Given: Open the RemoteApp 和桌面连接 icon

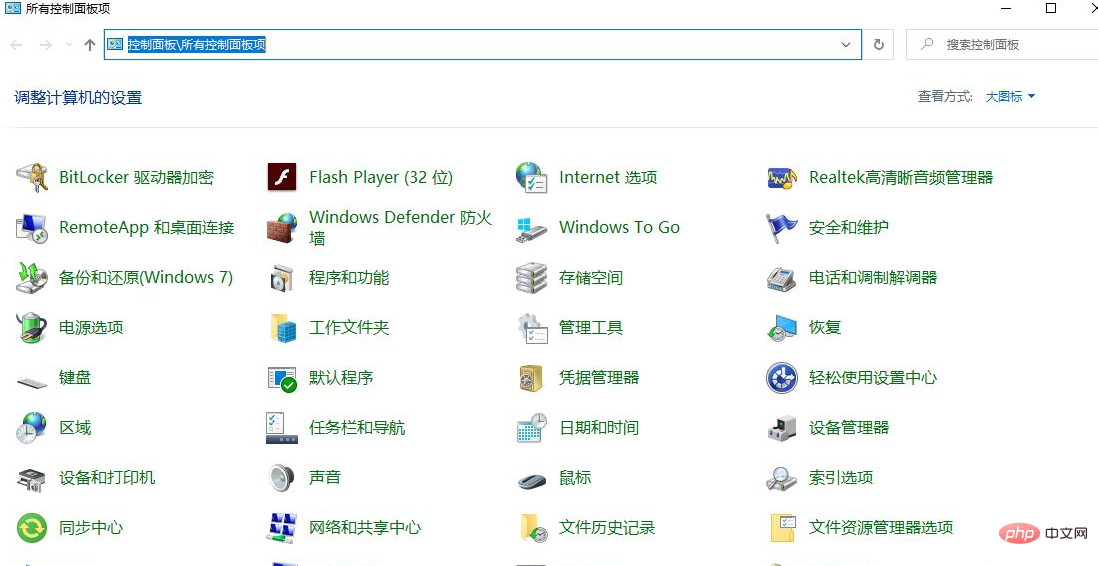Looking at the screenshot, I should click(x=32, y=228).
